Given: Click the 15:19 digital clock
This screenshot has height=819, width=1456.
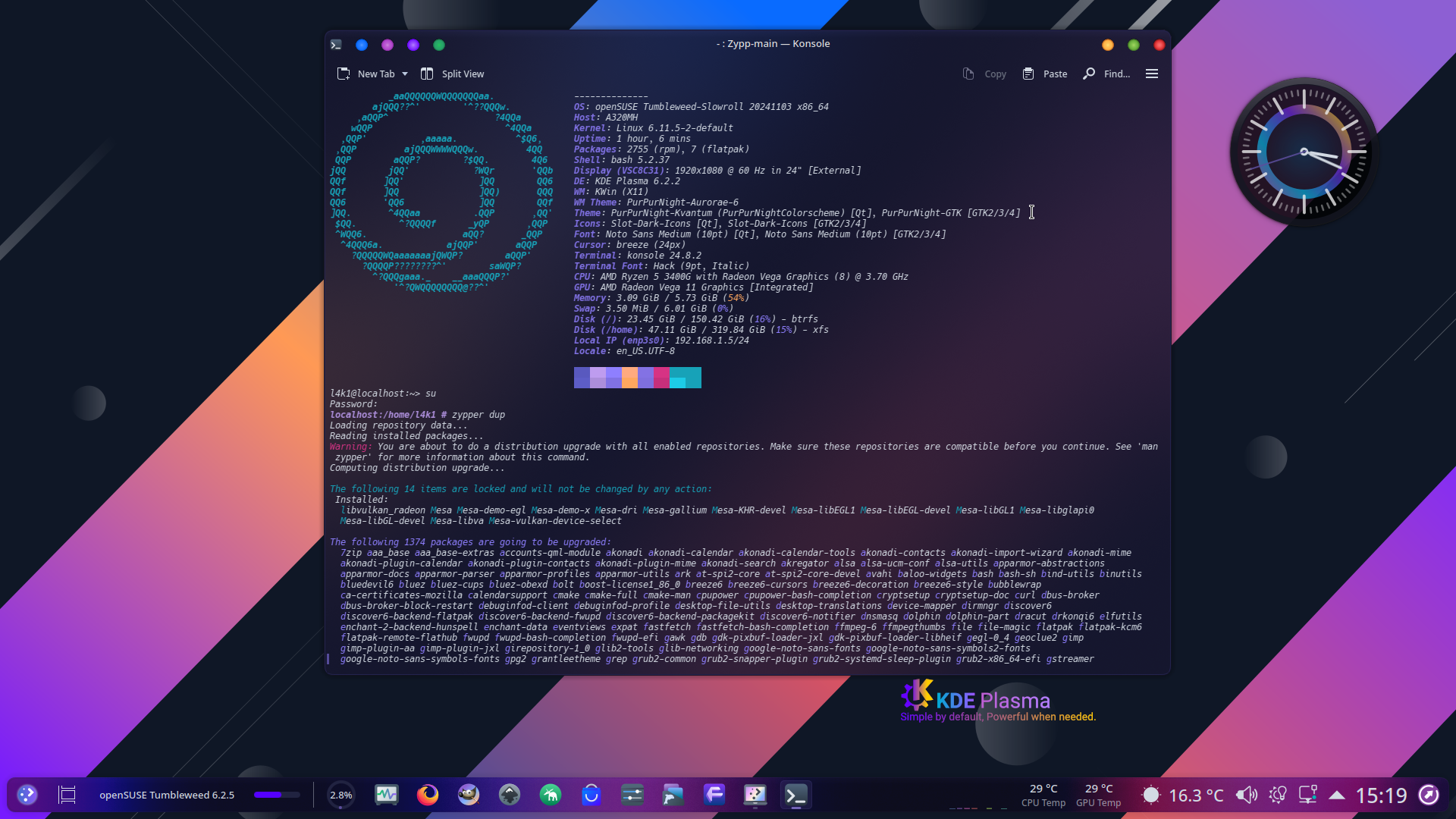Looking at the screenshot, I should 1381,795.
